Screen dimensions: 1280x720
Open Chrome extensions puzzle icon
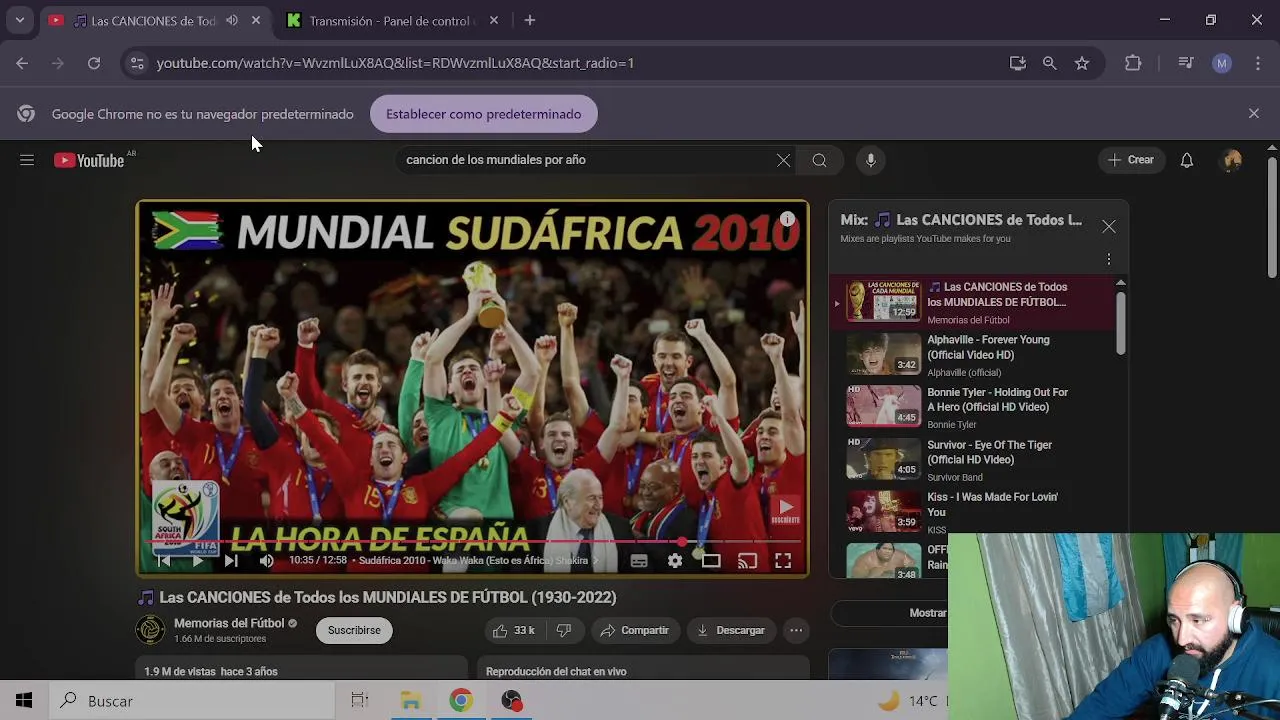click(x=1133, y=63)
